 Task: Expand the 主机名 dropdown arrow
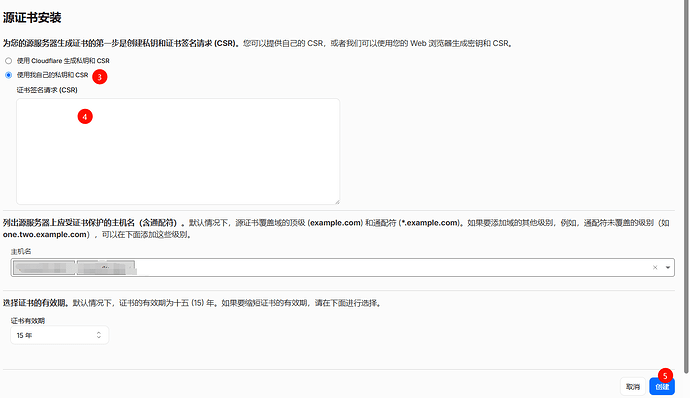click(x=668, y=267)
